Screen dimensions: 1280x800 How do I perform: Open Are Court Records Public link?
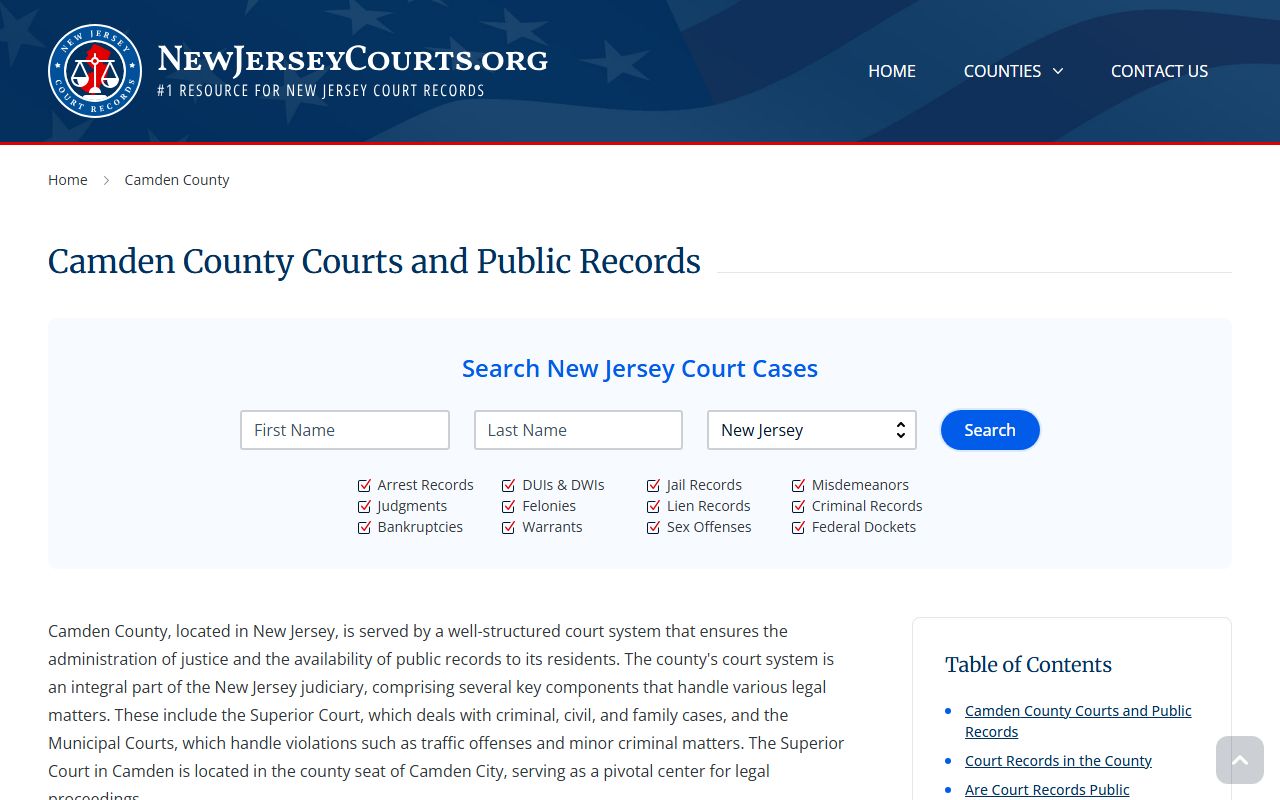[1047, 790]
